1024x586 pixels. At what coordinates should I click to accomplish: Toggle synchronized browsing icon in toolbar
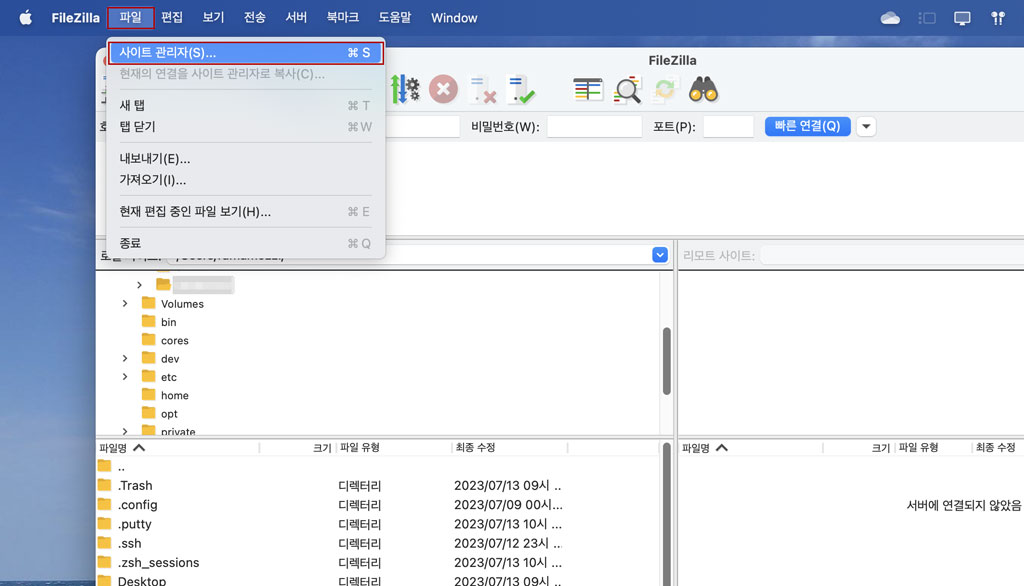[665, 89]
